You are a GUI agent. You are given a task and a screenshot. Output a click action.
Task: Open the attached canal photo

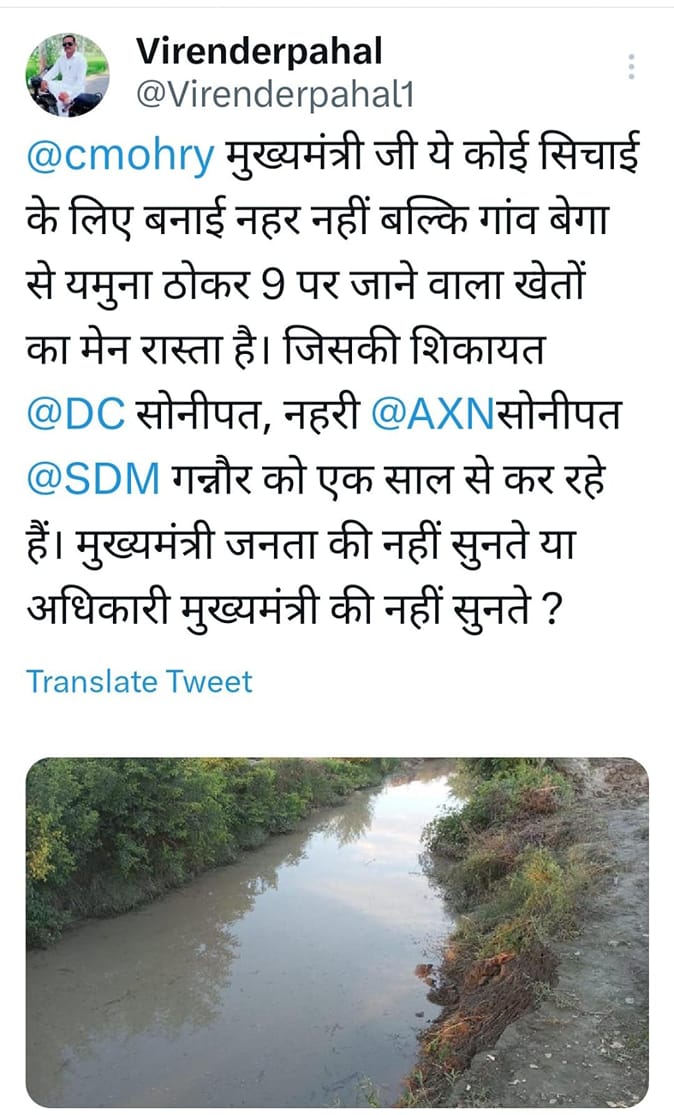tap(337, 932)
